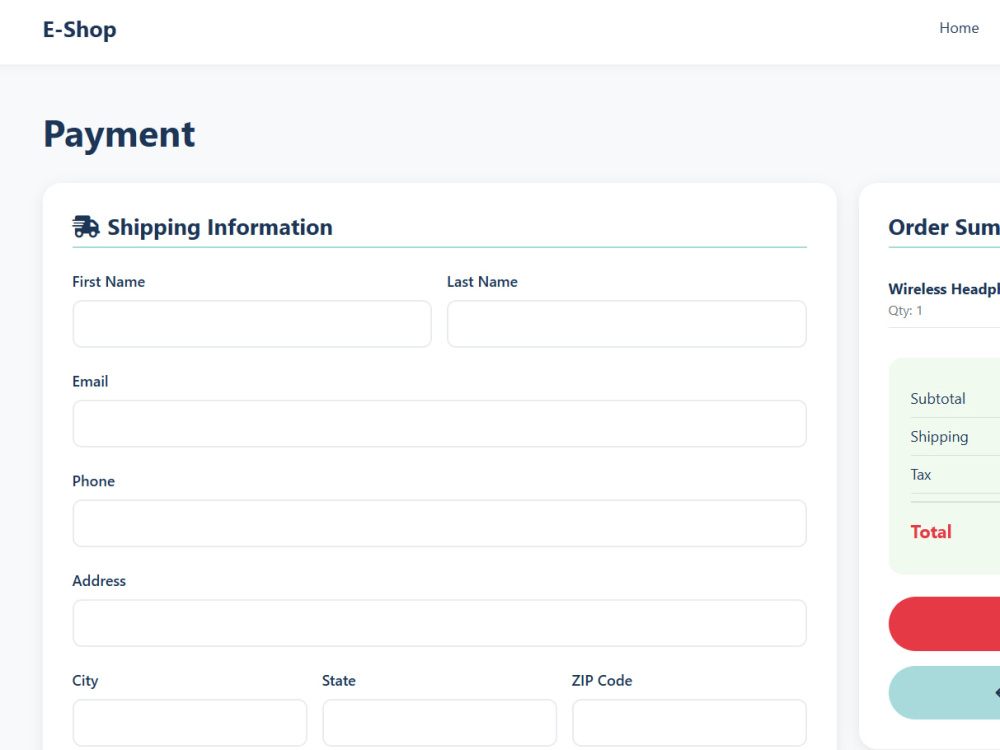Screen dimensions: 1000x750
Task: Click the red order button
Action: tap(945, 624)
